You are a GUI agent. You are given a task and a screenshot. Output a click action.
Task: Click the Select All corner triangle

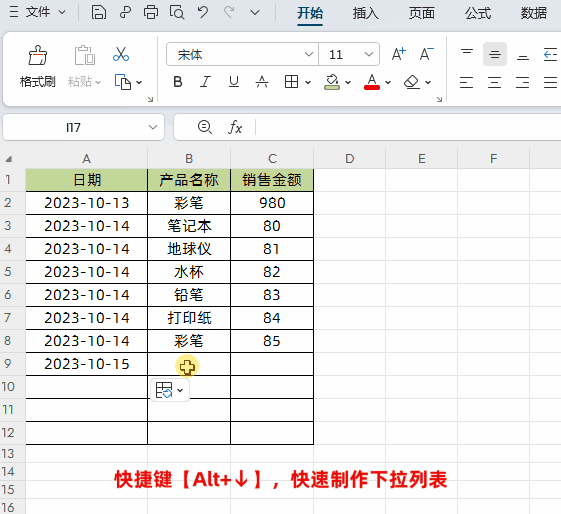click(9, 159)
